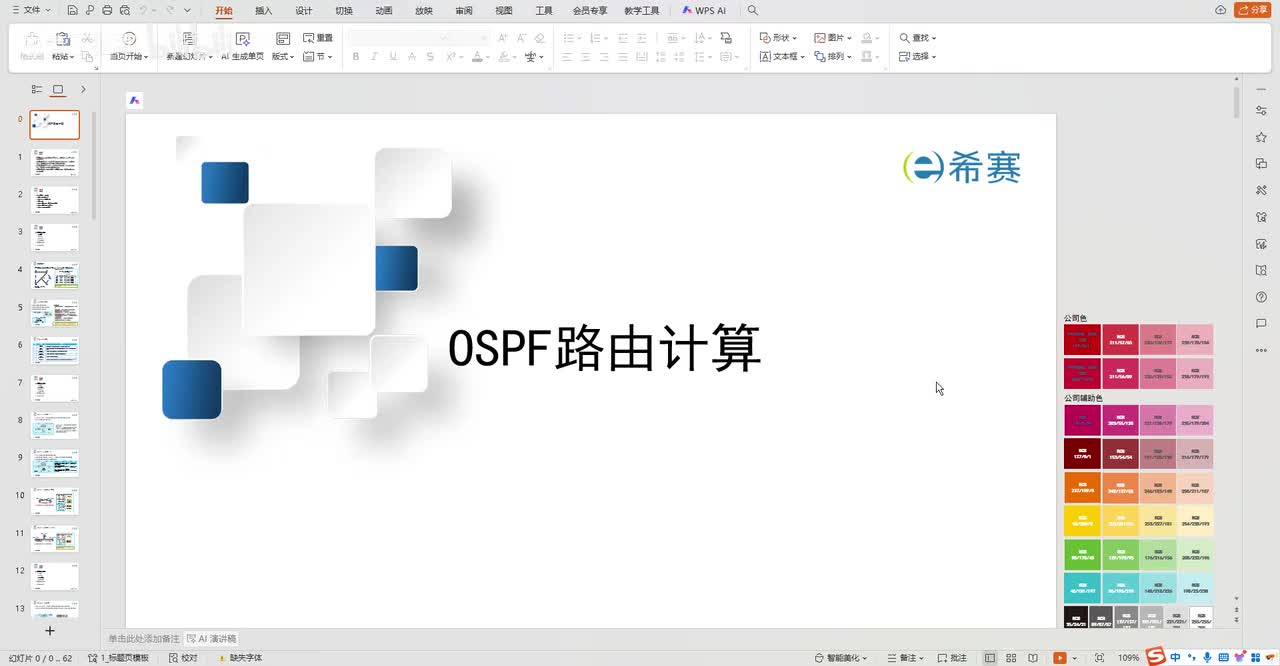Select slide thumbnail number 8
1280x666 pixels.
click(x=55, y=425)
